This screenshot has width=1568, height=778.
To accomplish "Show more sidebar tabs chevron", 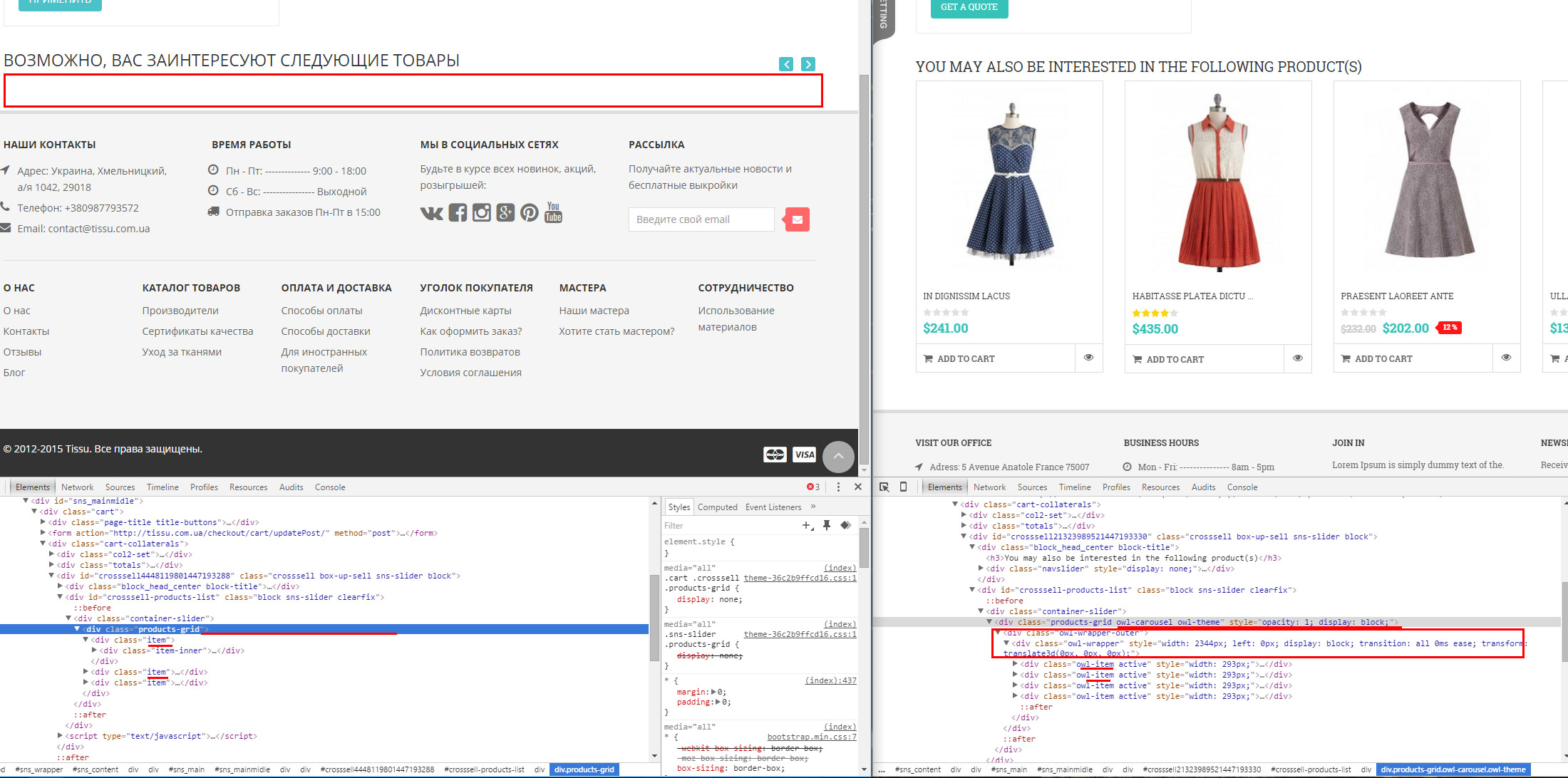I will [813, 507].
